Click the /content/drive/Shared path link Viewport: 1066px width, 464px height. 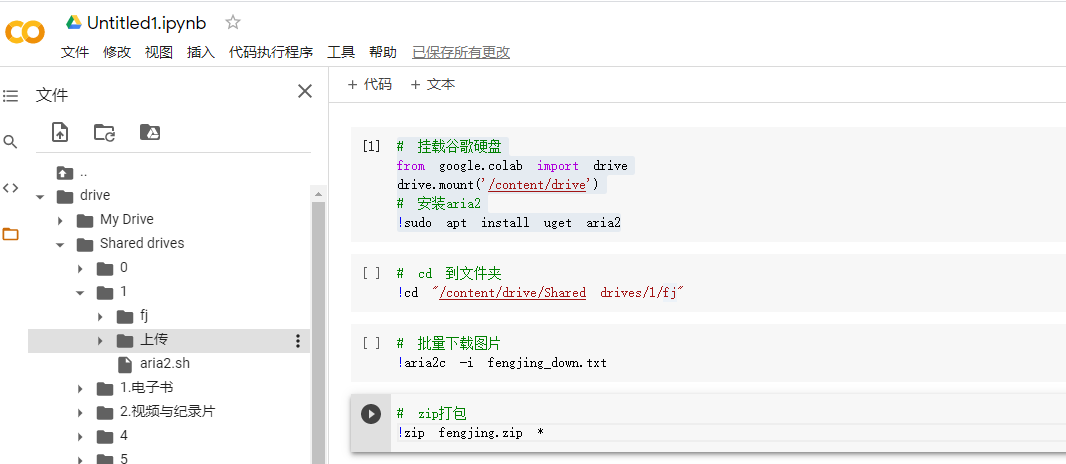coord(513,293)
